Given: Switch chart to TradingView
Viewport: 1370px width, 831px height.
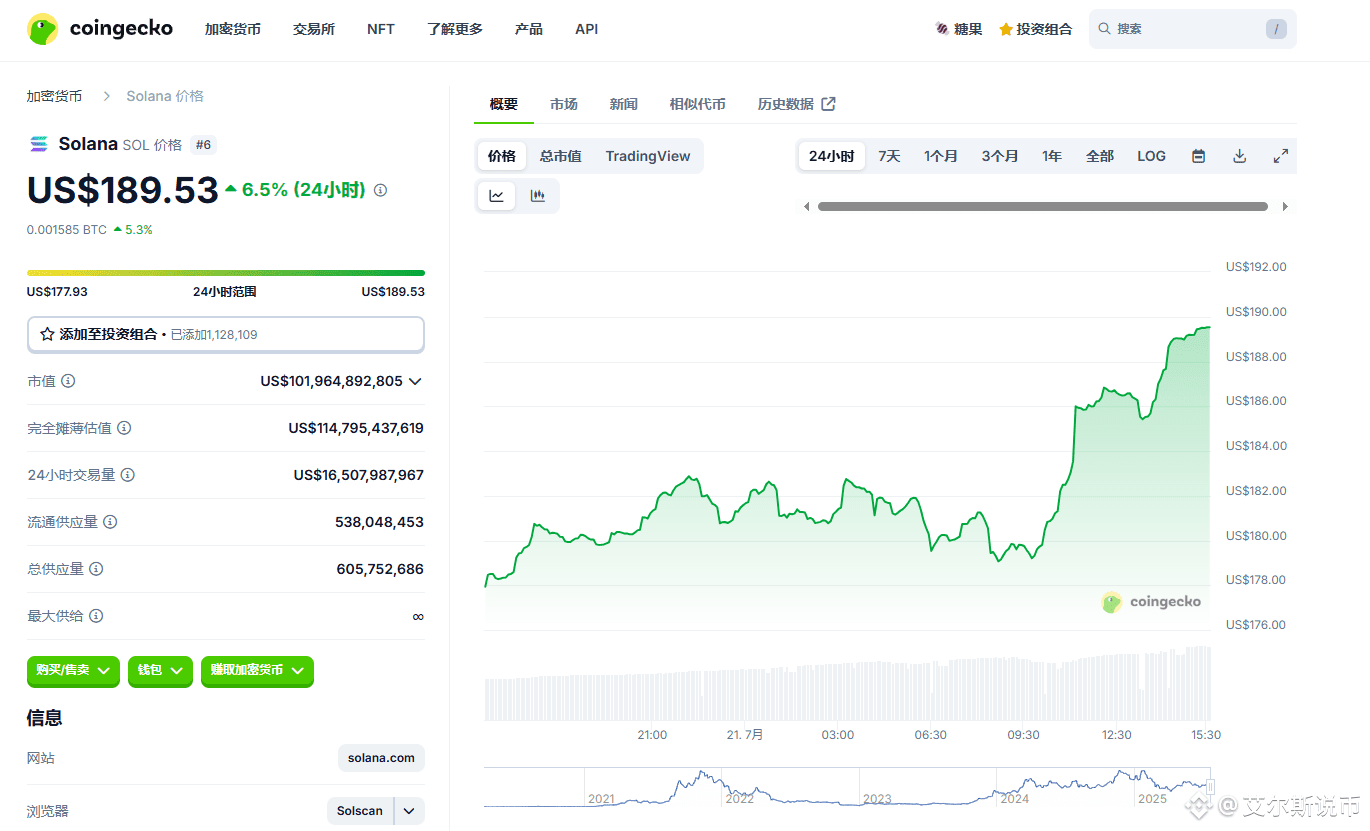Looking at the screenshot, I should [x=648, y=156].
